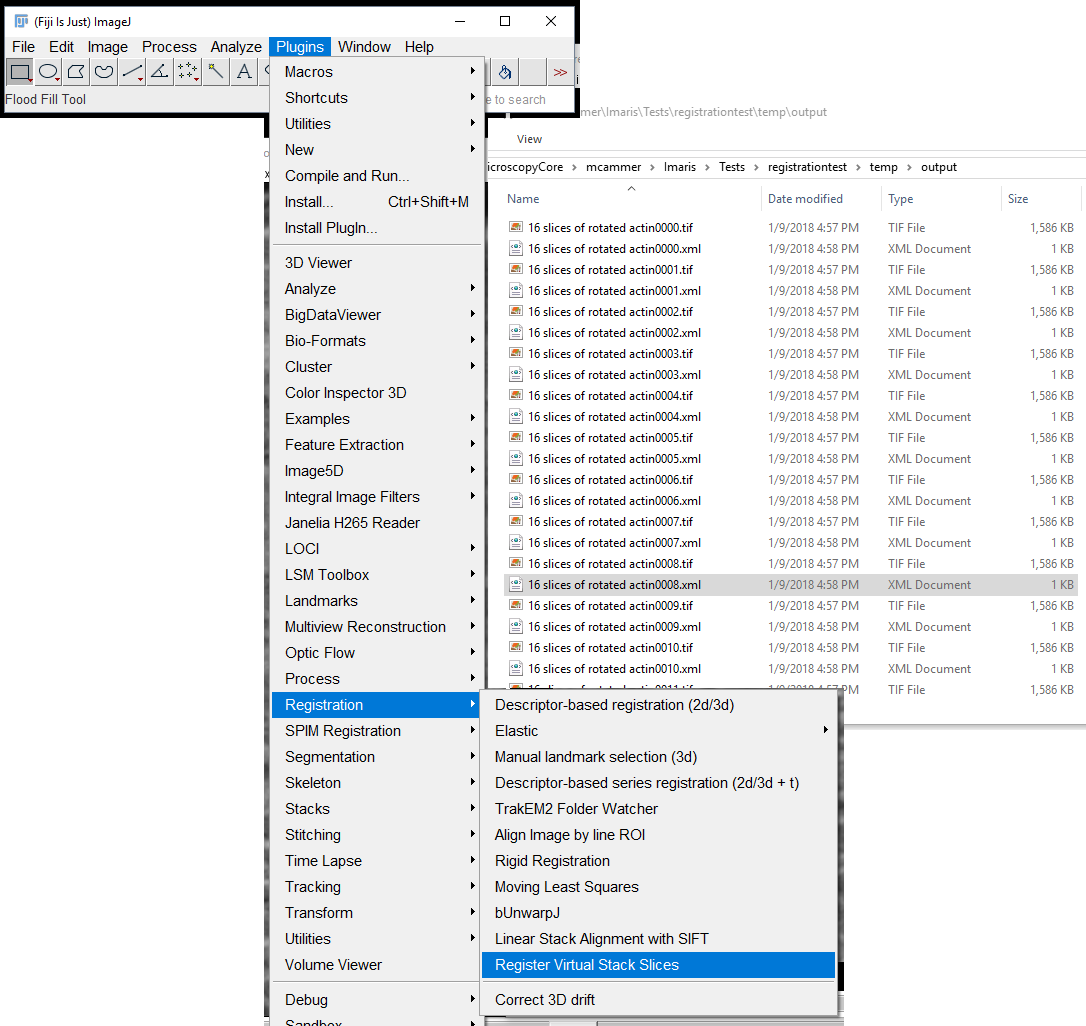Select the Straight Line tool

132,72
